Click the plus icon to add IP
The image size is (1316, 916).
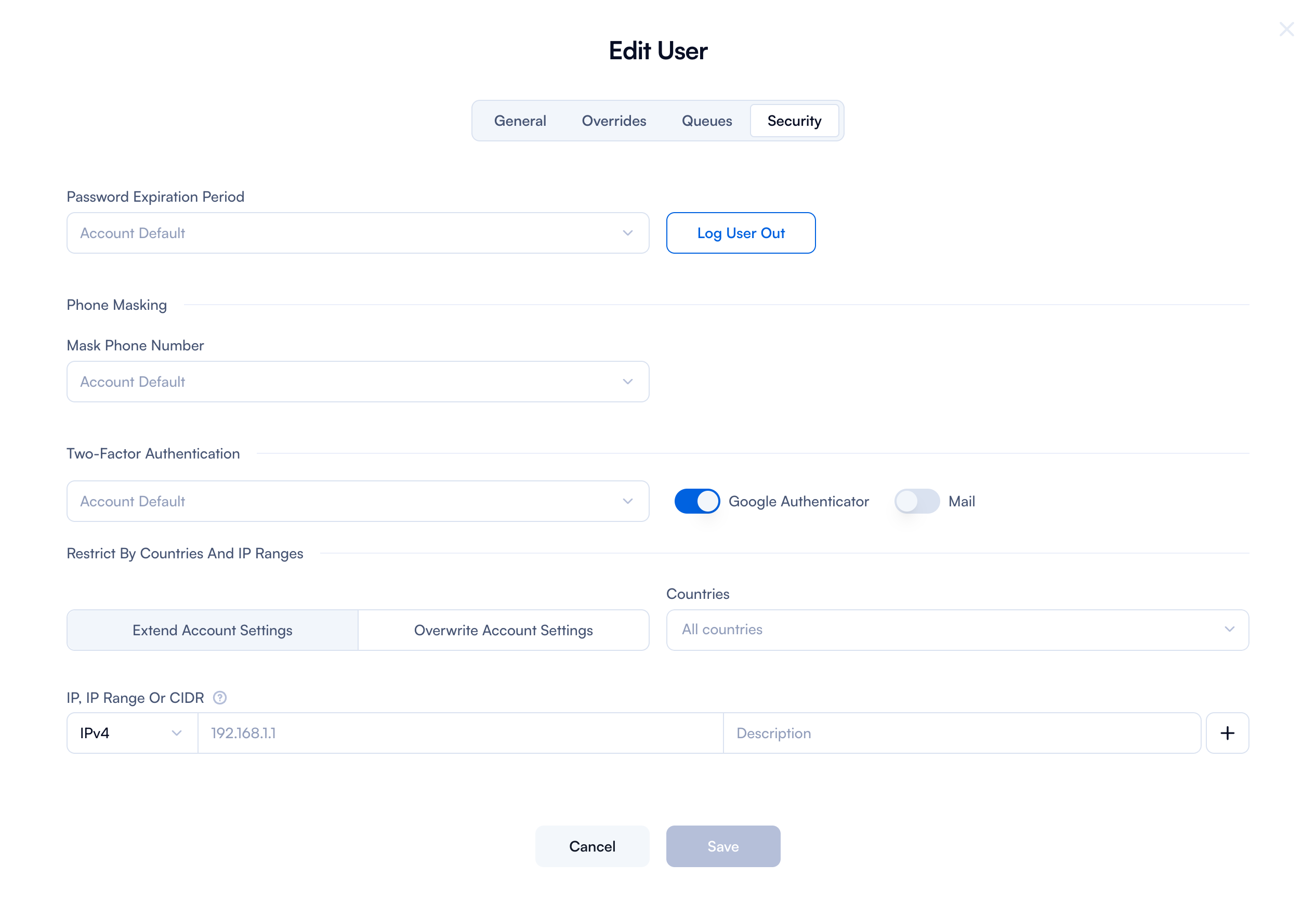1227,732
